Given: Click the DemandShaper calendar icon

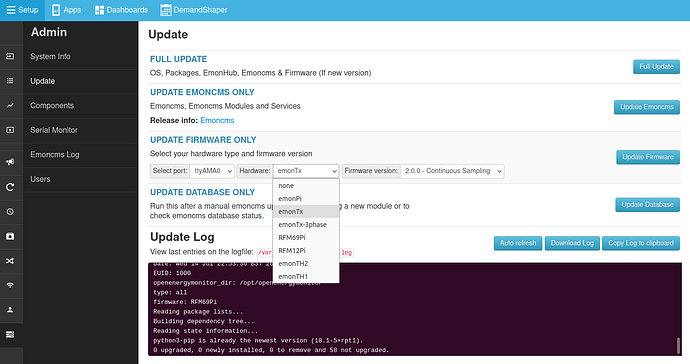Looking at the screenshot, I should coord(165,10).
